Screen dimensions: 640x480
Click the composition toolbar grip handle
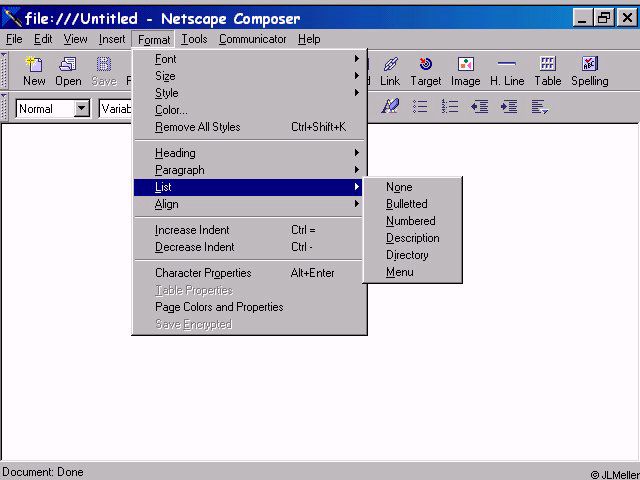coord(4,71)
